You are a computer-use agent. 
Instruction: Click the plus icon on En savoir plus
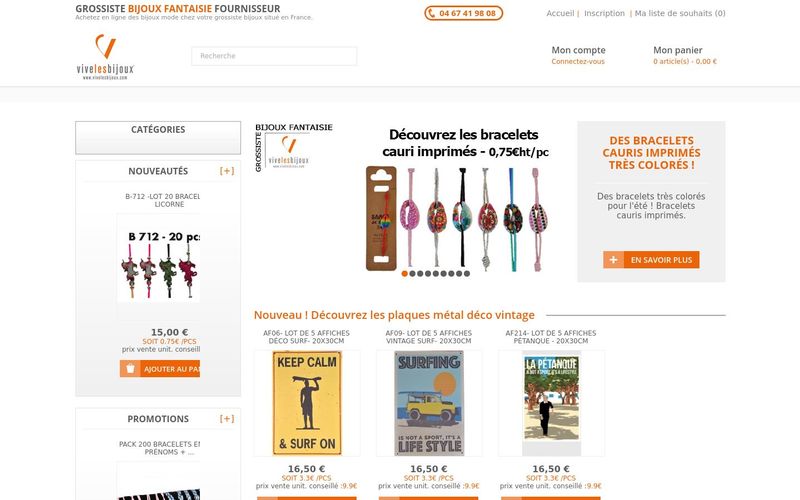(613, 260)
